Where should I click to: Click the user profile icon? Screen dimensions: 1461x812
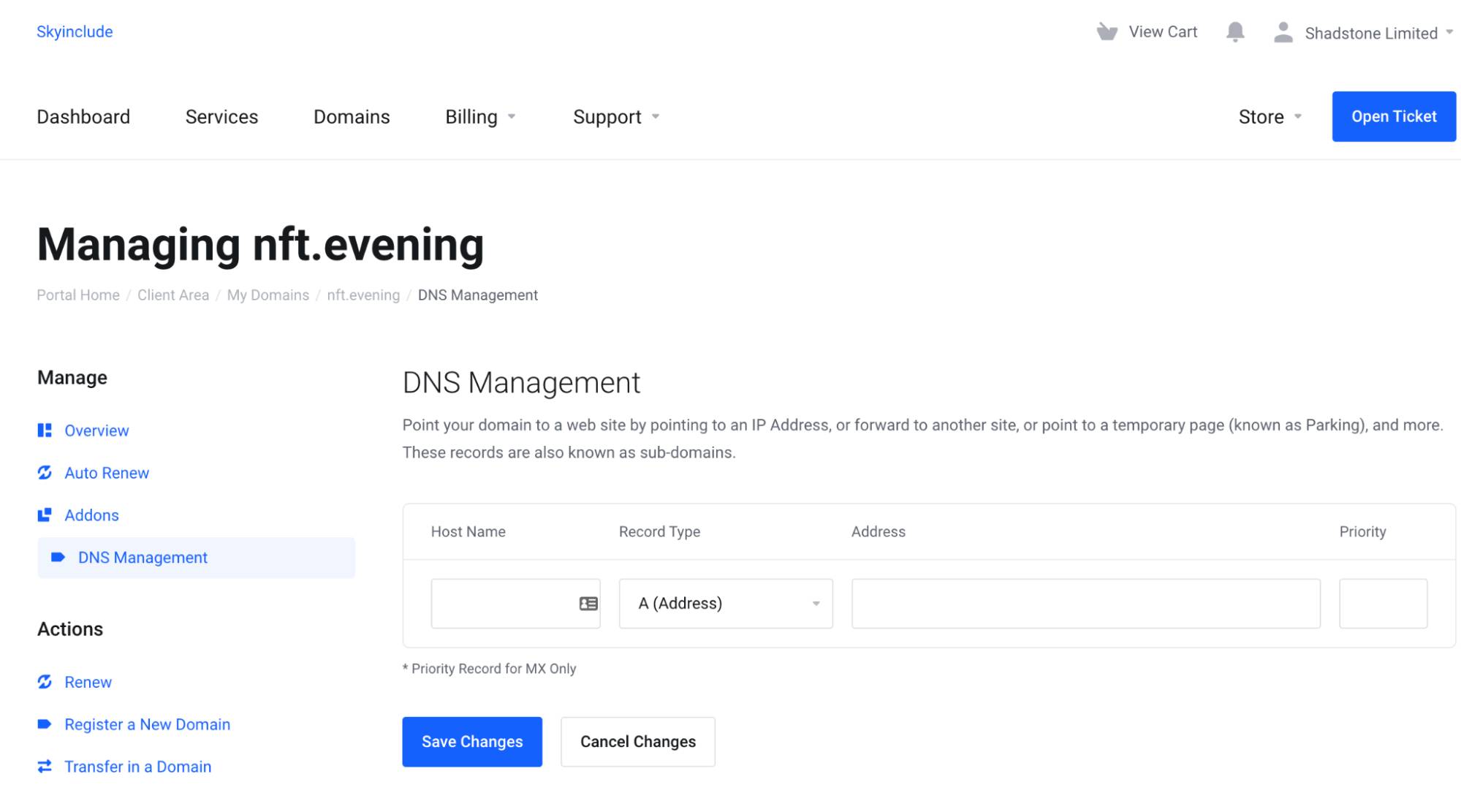tap(1282, 31)
